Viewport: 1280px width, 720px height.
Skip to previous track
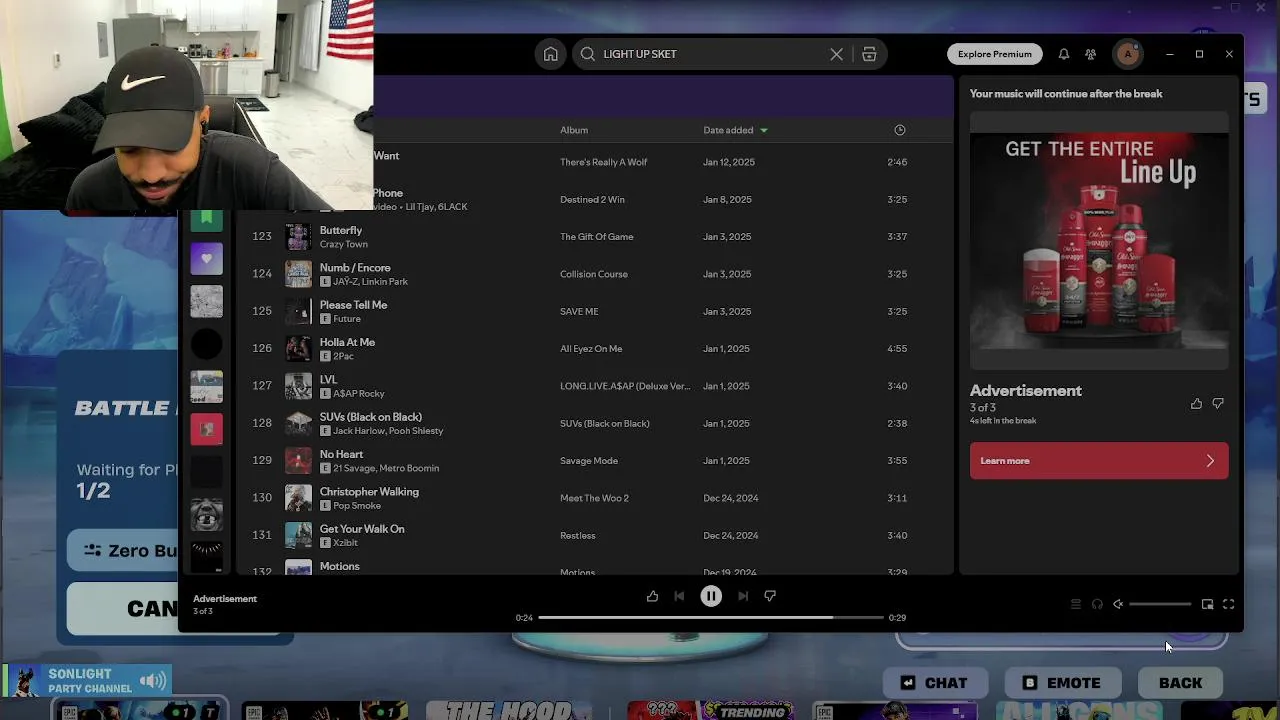[679, 596]
